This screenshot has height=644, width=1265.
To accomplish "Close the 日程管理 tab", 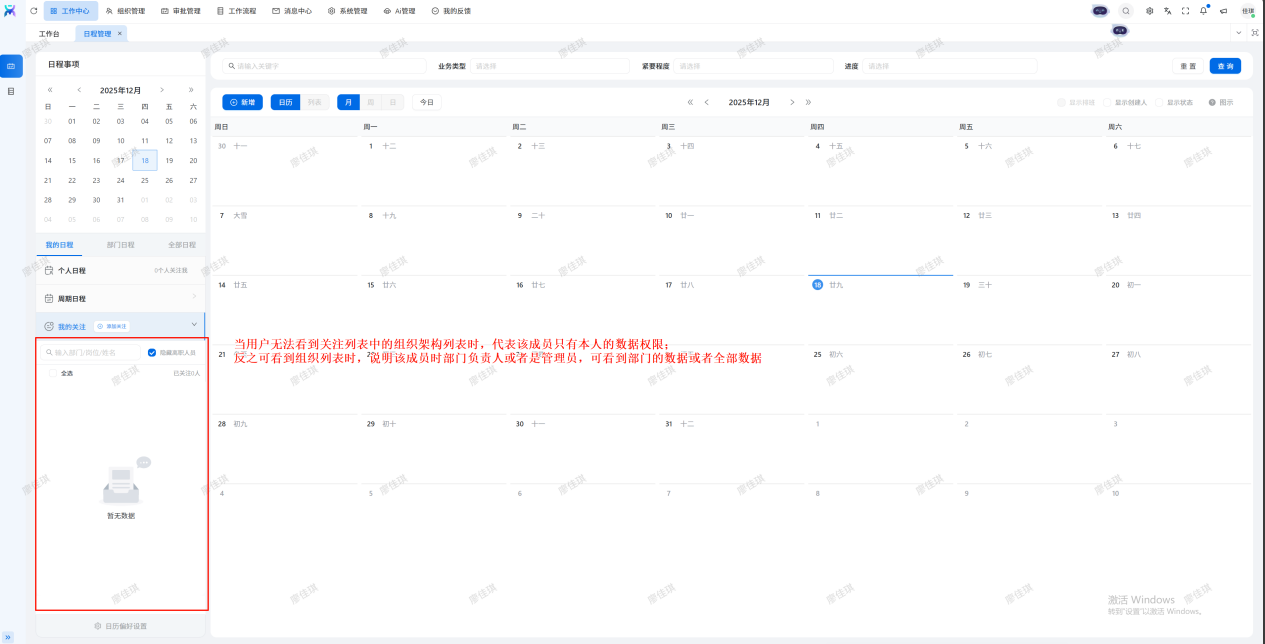I will click(120, 33).
